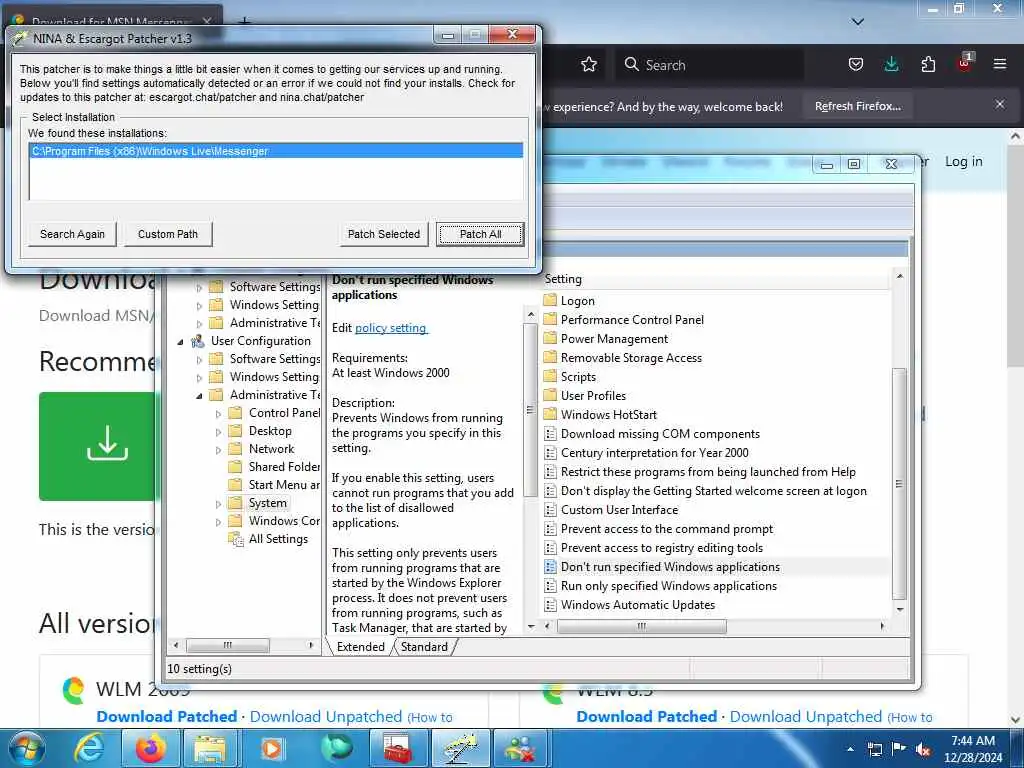Click Download Patched for WLM 8.5
The width and height of the screenshot is (1024, 768).
pos(647,716)
